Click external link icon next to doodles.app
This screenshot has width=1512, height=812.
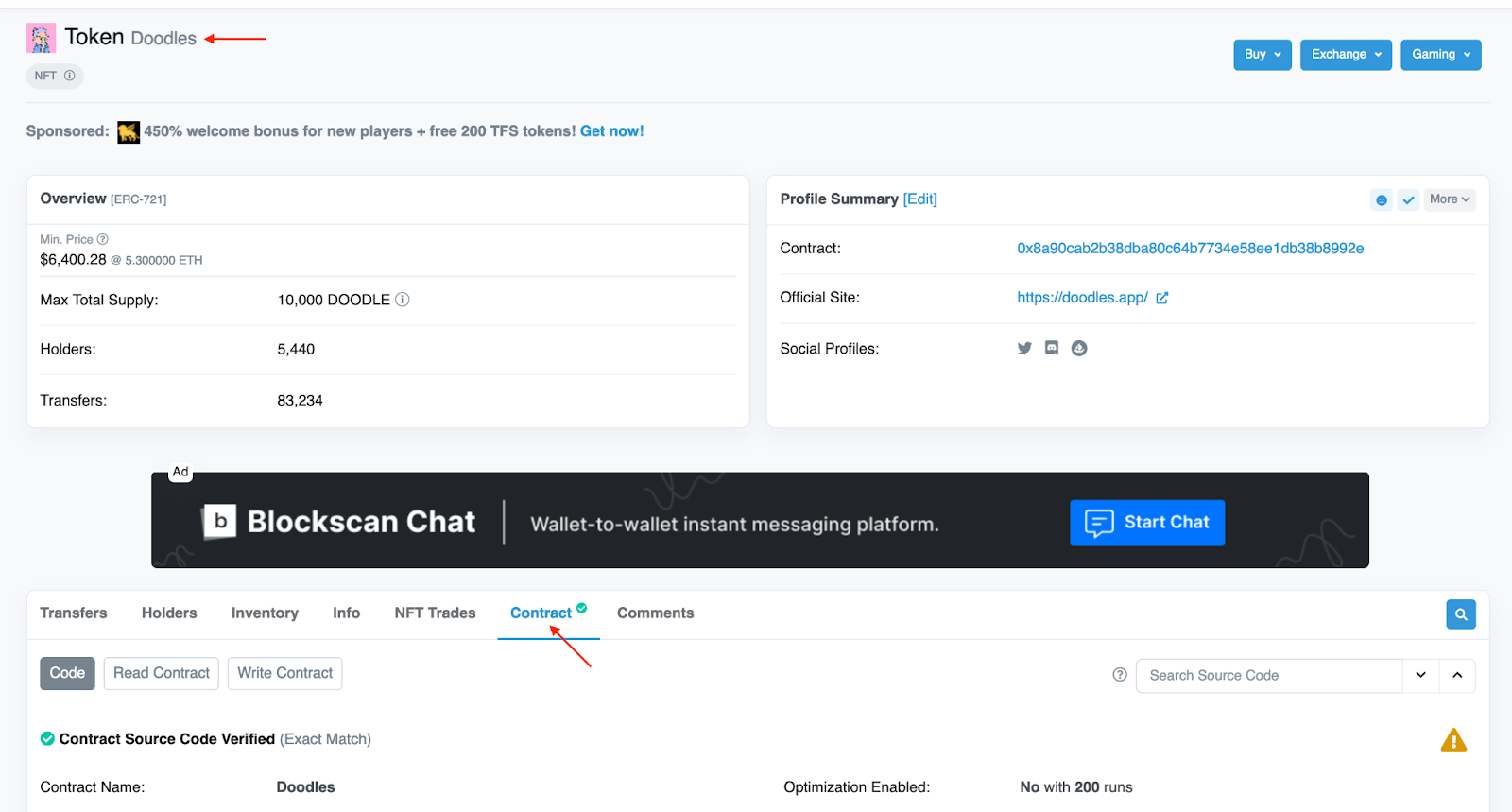1162,298
